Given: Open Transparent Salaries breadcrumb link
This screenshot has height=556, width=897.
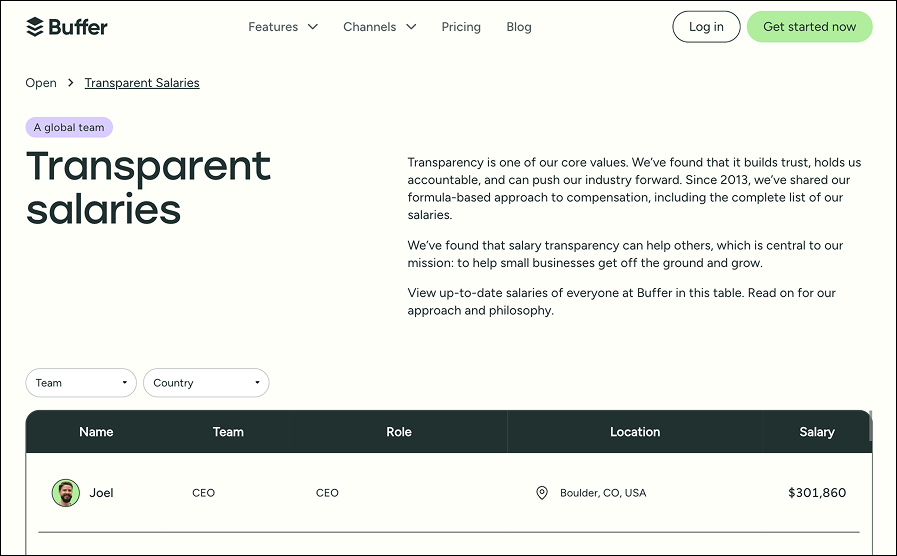Looking at the screenshot, I should [142, 83].
